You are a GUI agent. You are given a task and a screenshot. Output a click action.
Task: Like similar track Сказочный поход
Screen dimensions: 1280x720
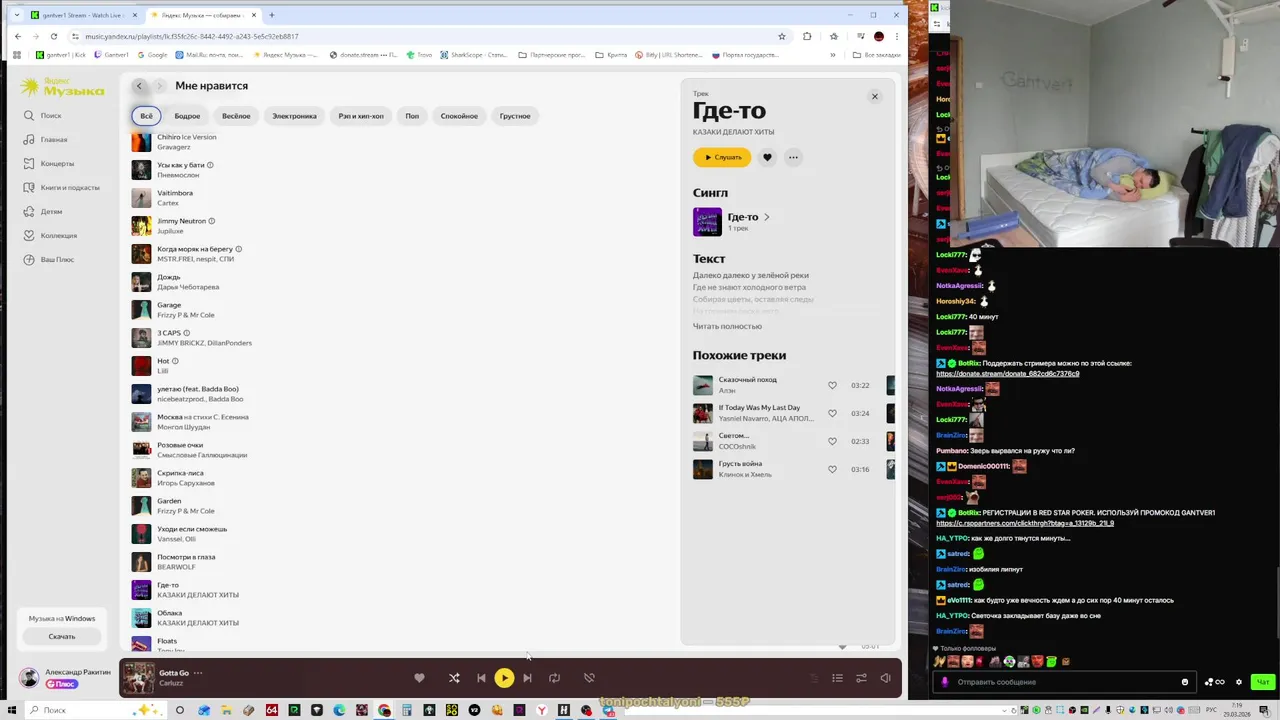pos(832,385)
